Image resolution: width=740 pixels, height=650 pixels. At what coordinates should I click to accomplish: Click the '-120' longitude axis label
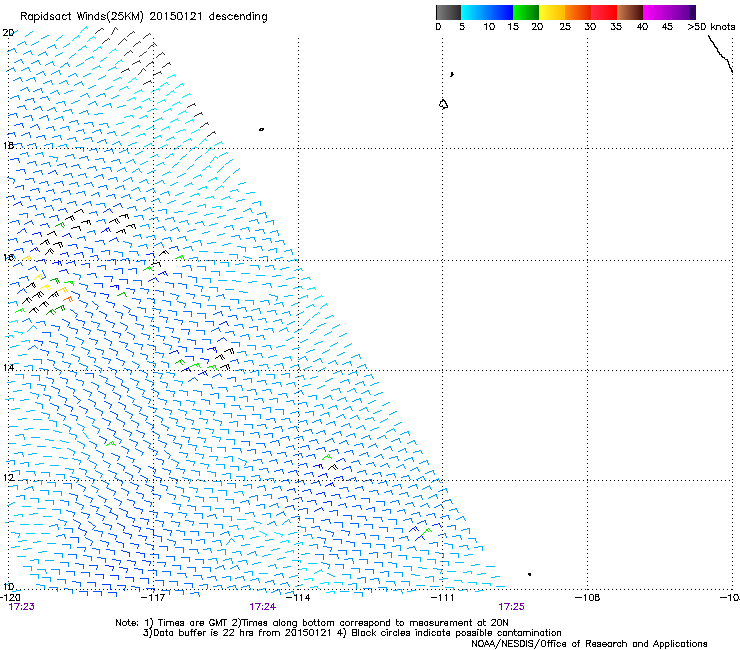point(10,598)
